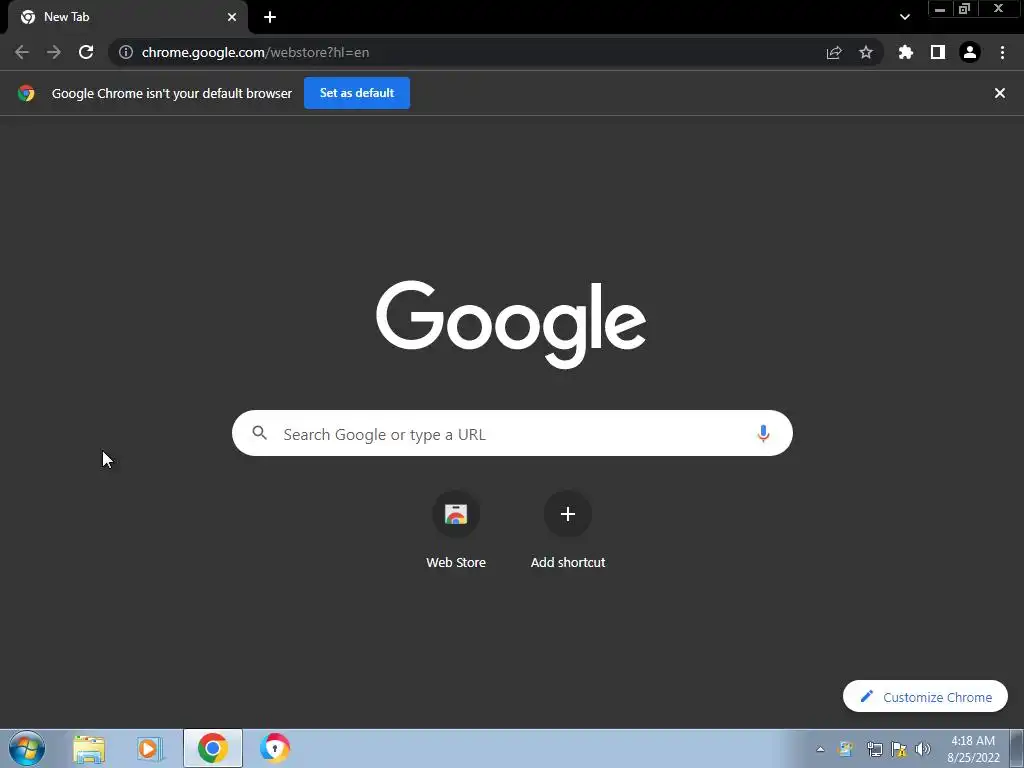Open the Windows Start menu

coord(27,748)
